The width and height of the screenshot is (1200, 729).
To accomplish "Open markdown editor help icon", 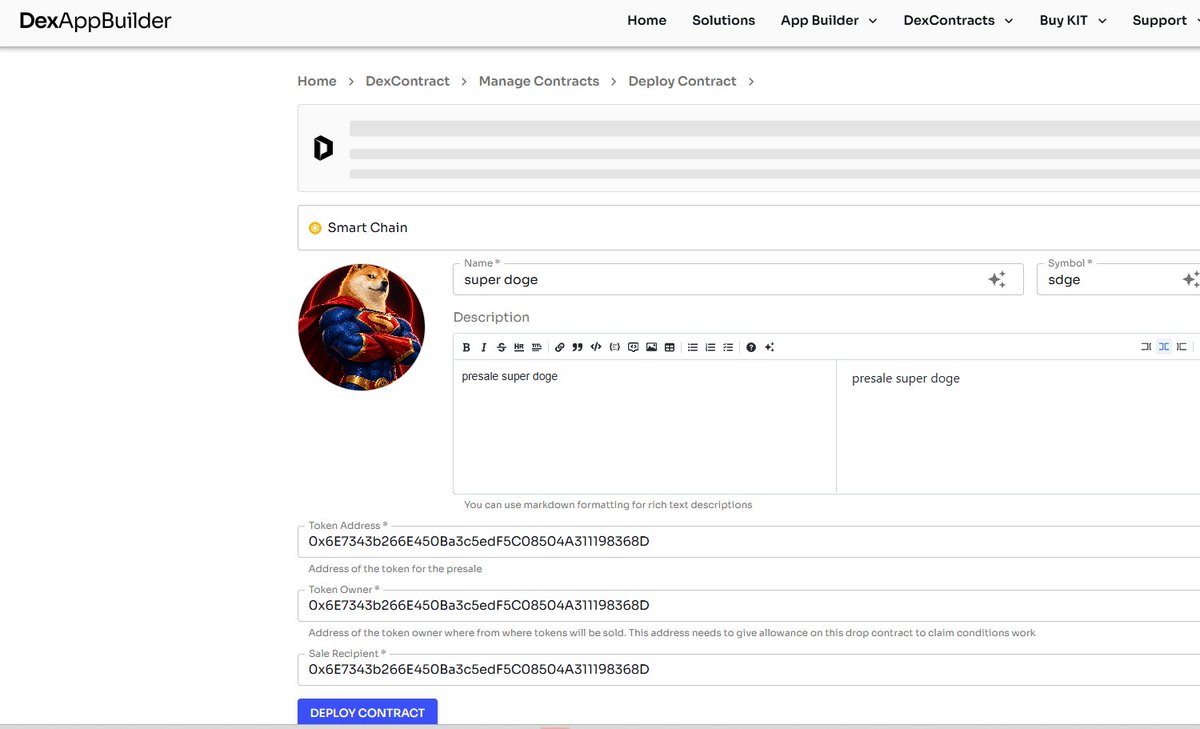I will click(751, 347).
